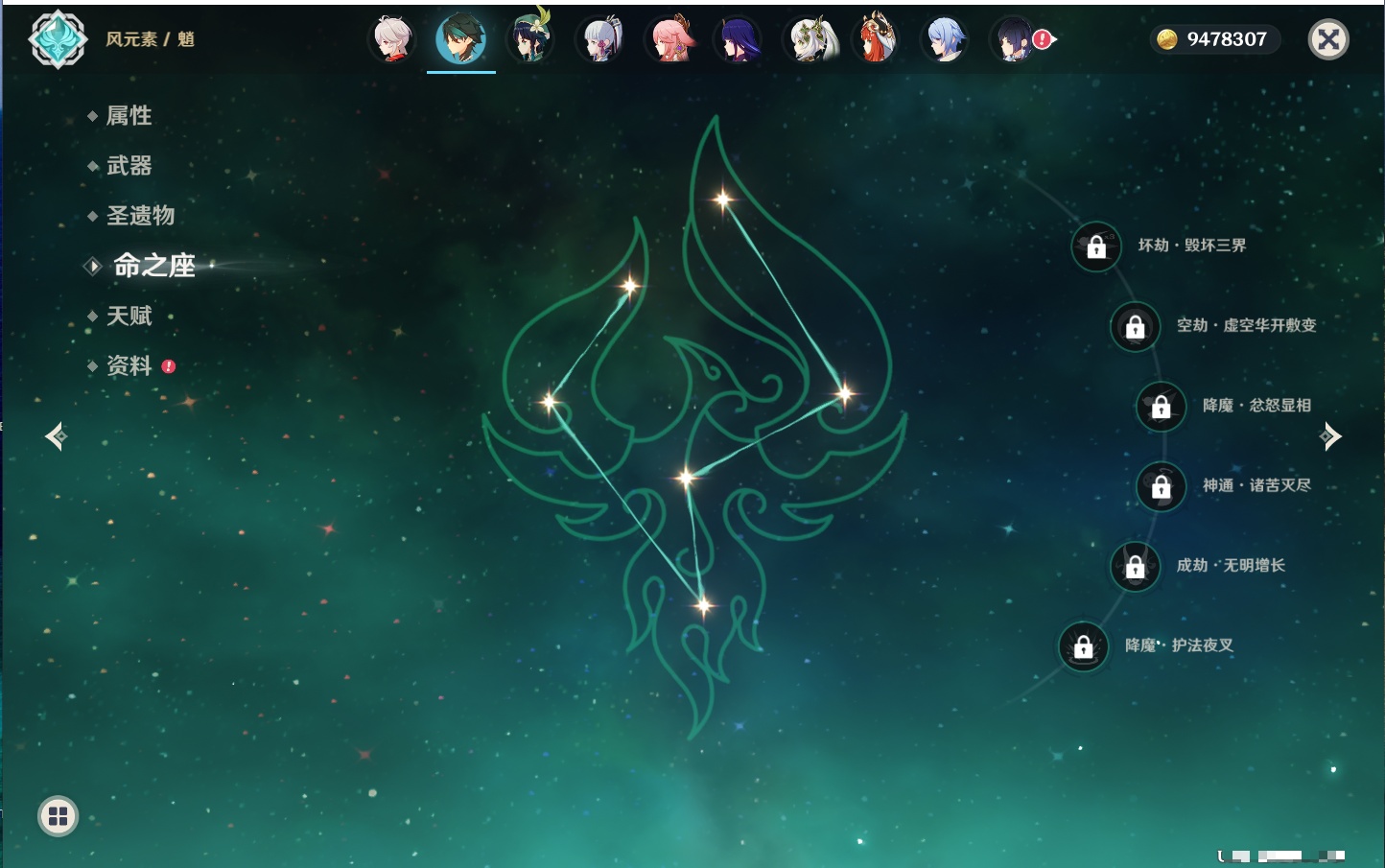
Task: Open the 资料 profile tab
Action: coord(129,365)
